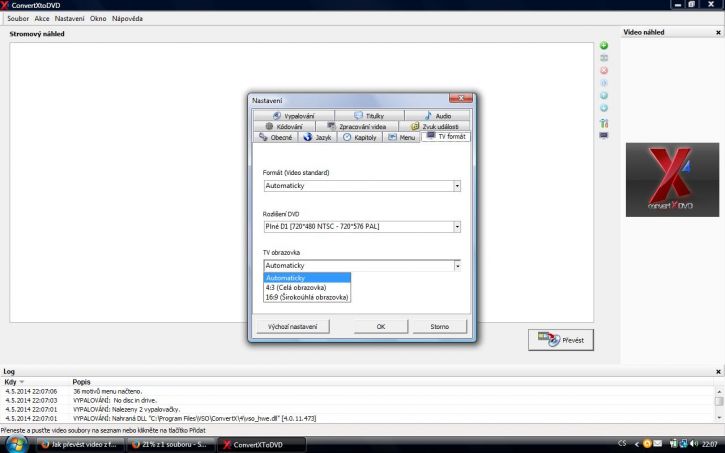Click the CS language indicator in tray
Viewport: 725px width, 453px height.
pyautogui.click(x=622, y=444)
